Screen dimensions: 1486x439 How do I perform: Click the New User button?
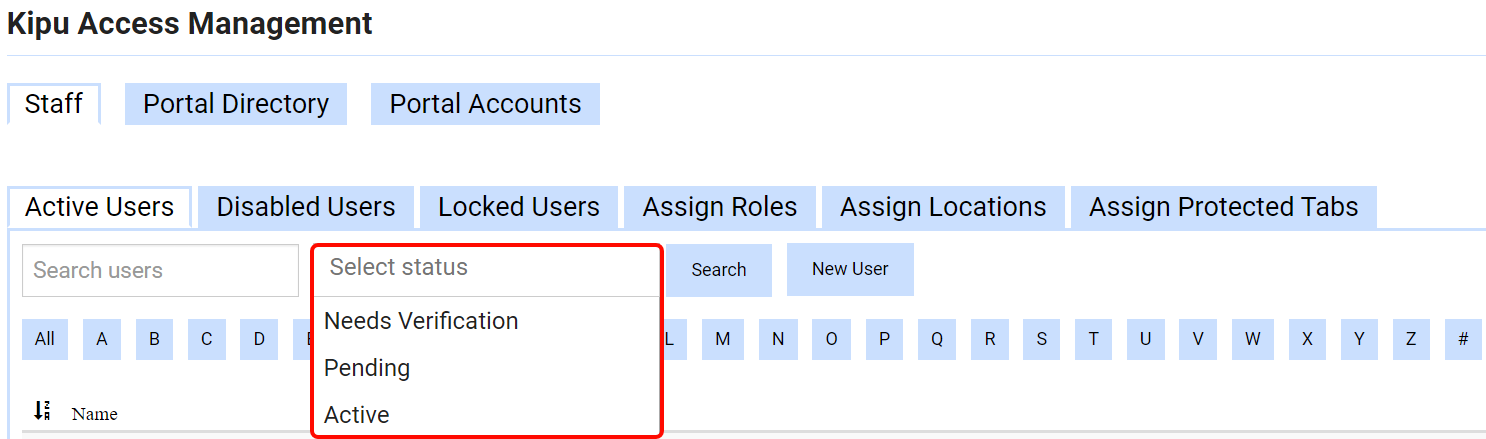point(850,269)
